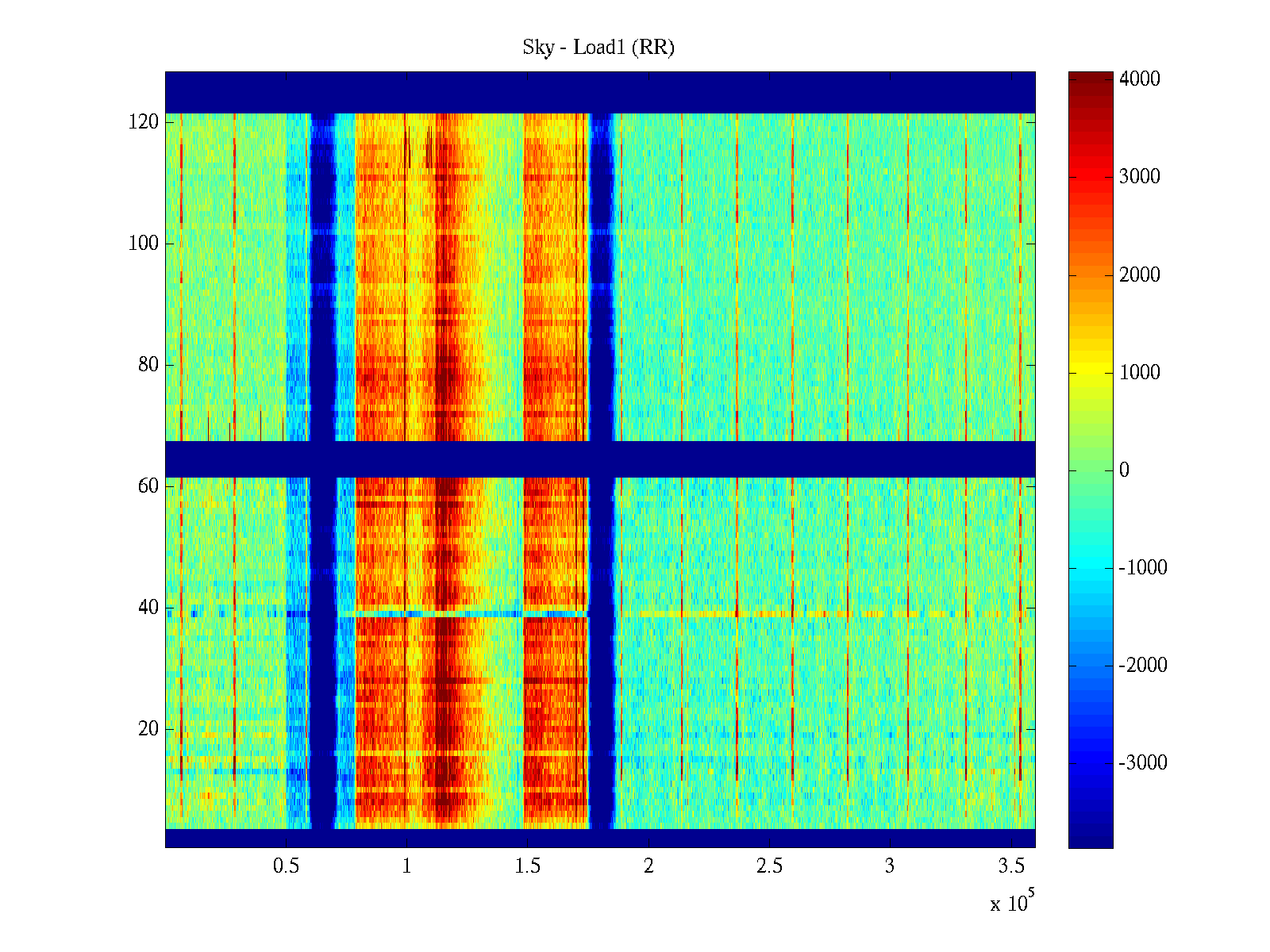Click the x-axis tick label 2.5
This screenshot has width=1270, height=952.
769,866
